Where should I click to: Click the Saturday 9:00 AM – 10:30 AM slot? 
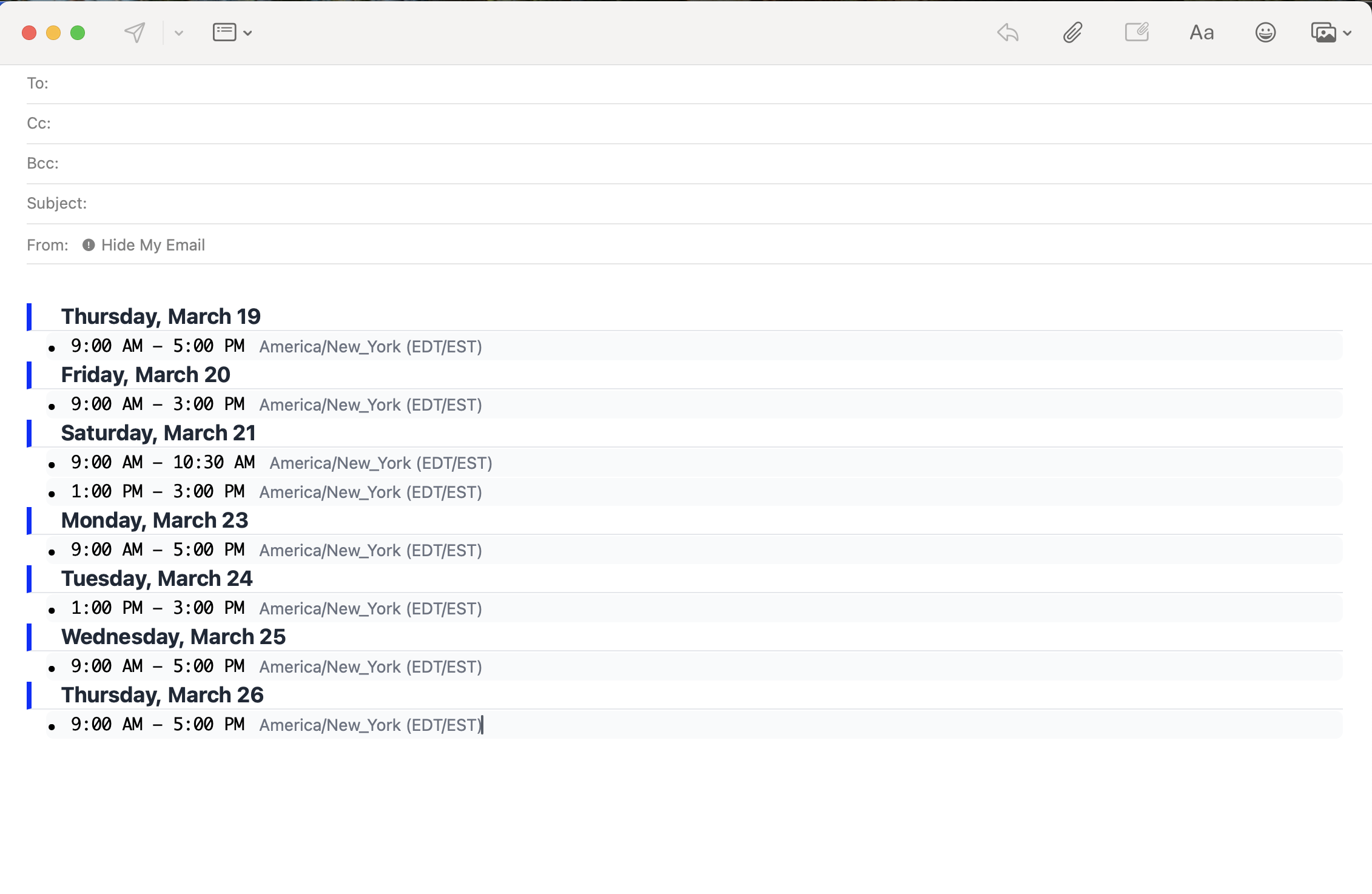coord(163,463)
